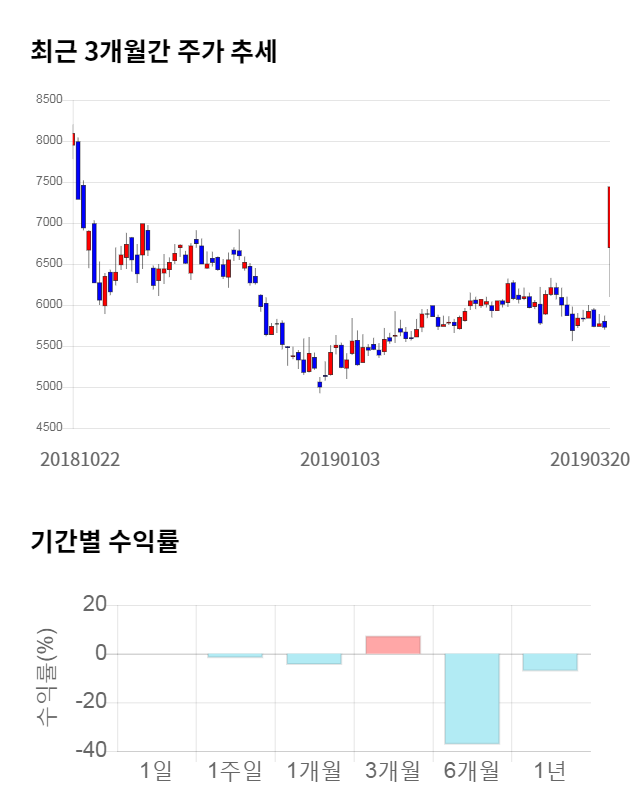
Task: Click the 1년 x-axis label
Action: pos(550,771)
